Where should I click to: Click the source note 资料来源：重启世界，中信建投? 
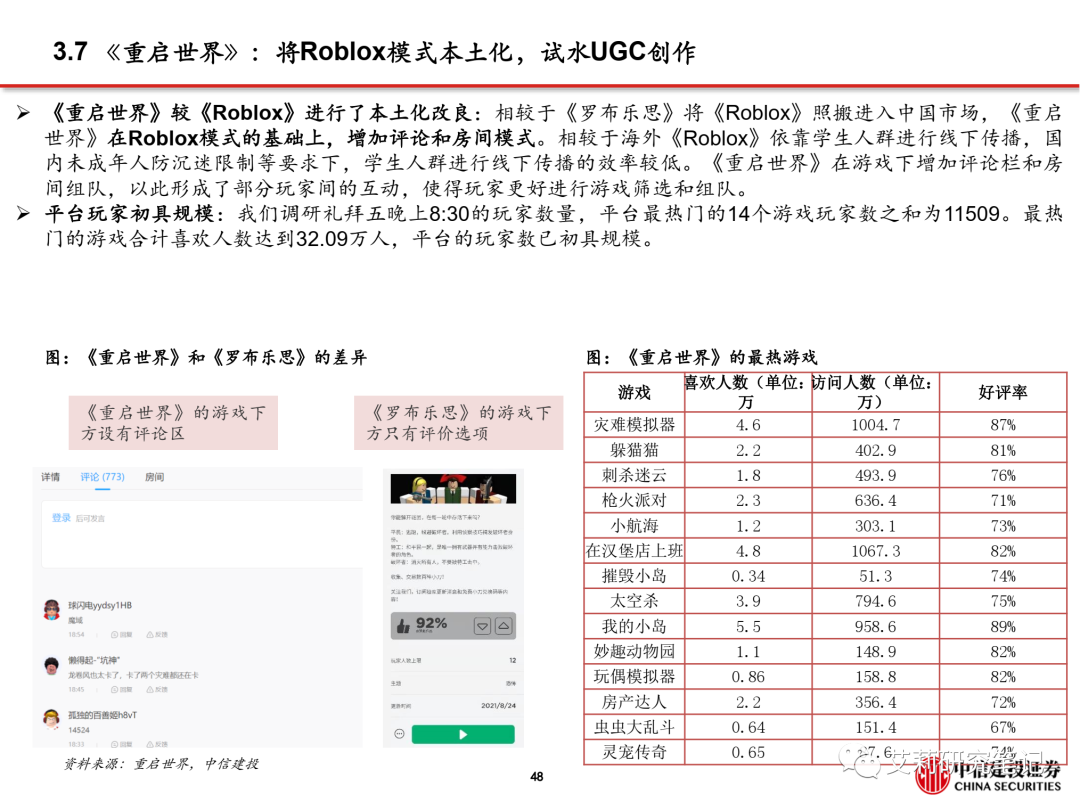click(x=161, y=764)
